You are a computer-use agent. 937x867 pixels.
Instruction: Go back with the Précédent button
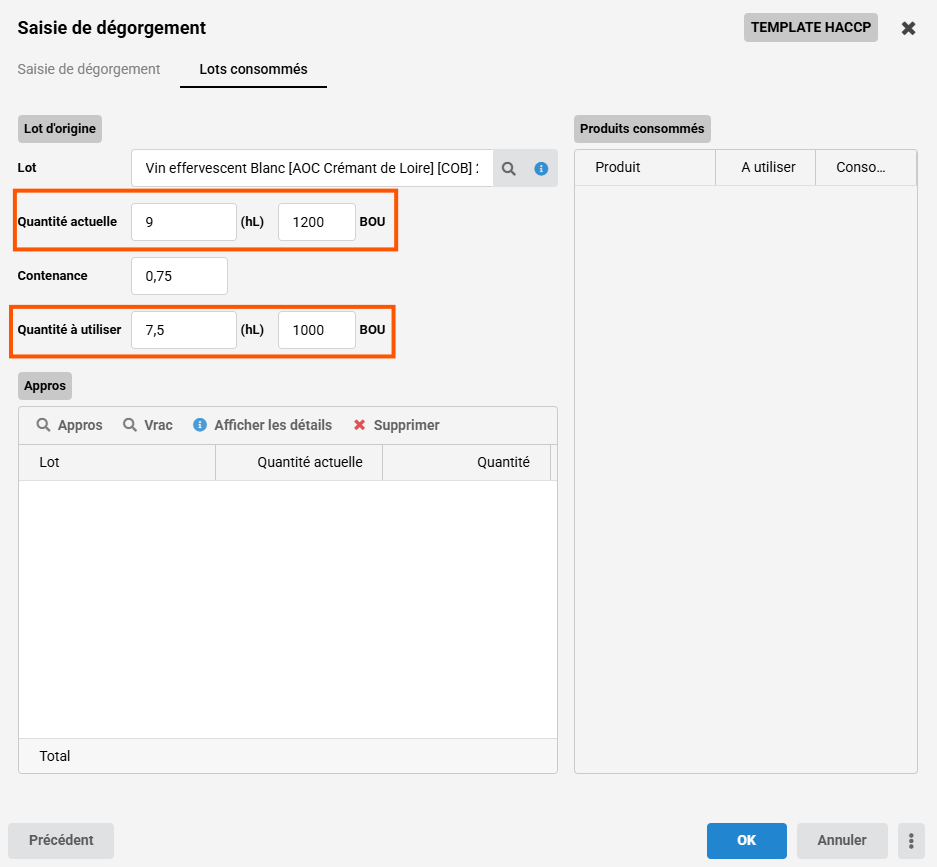[61, 841]
